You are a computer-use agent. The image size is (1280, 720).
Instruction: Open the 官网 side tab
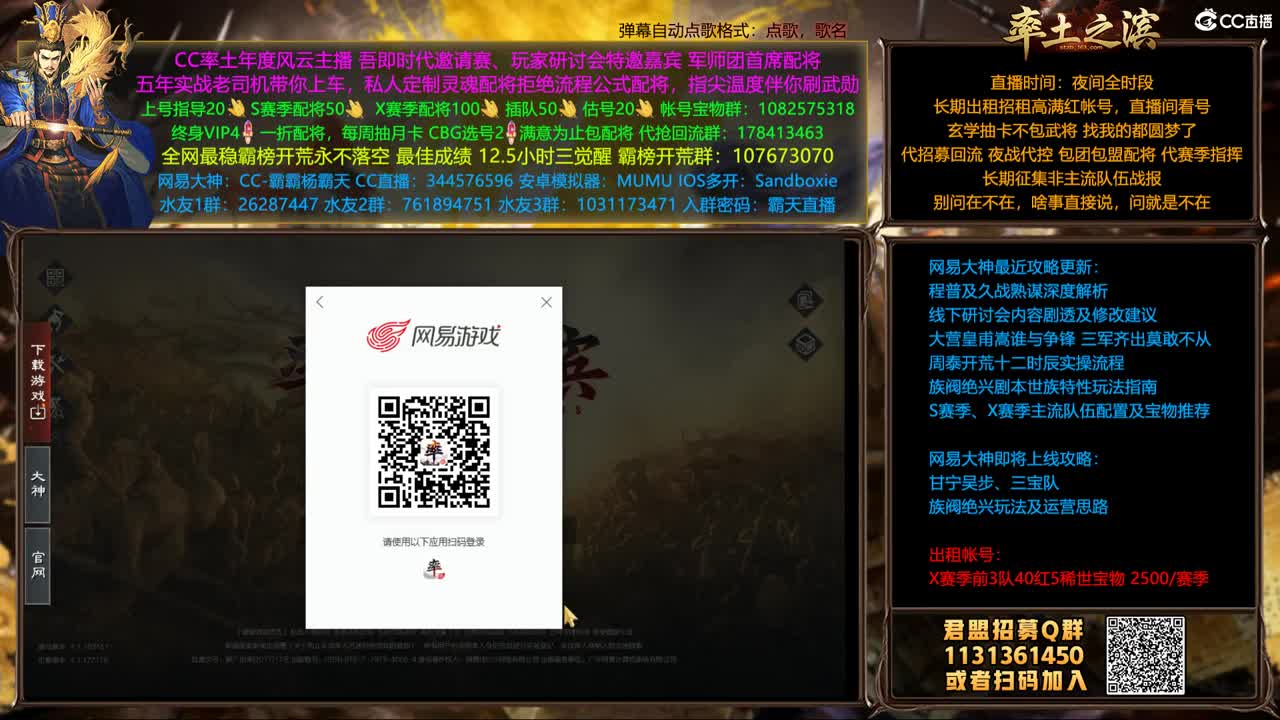[38, 565]
